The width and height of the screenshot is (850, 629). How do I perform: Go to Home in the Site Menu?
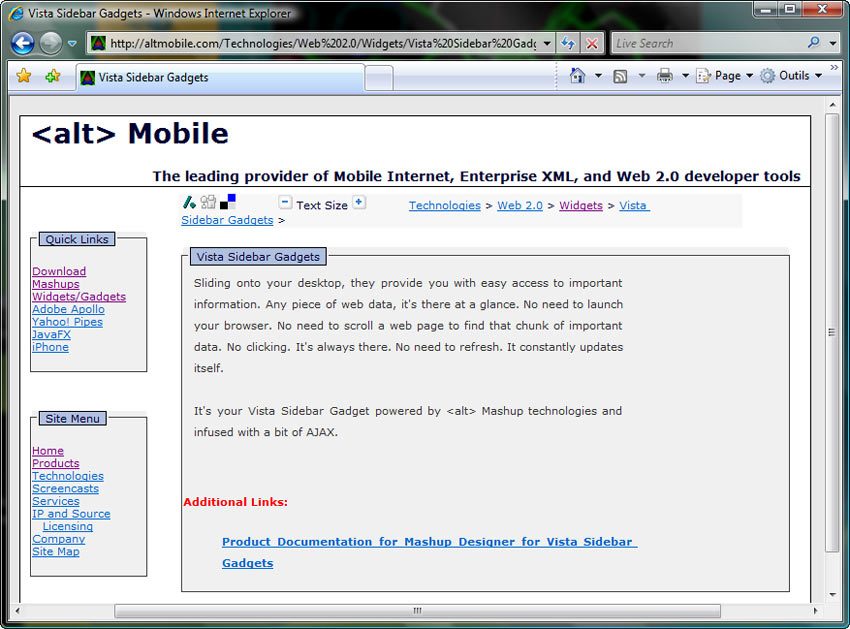[48, 451]
